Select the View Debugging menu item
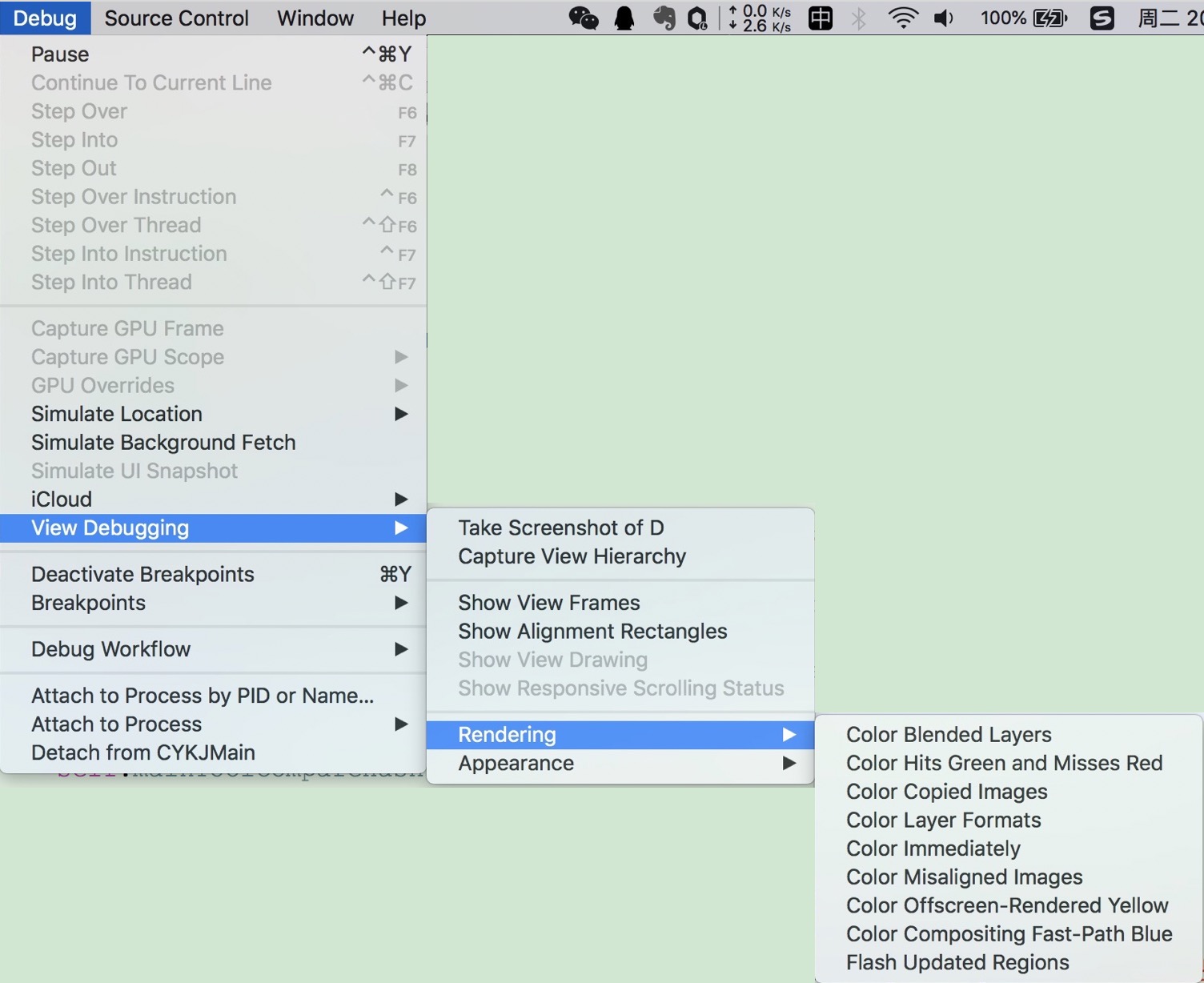The width and height of the screenshot is (1204, 983). [214, 528]
